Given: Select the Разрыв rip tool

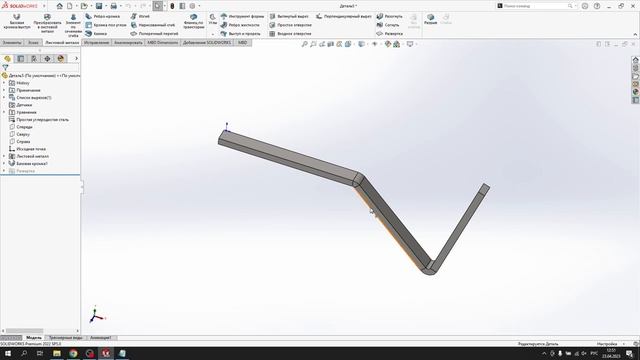Looking at the screenshot, I should (x=430, y=19).
